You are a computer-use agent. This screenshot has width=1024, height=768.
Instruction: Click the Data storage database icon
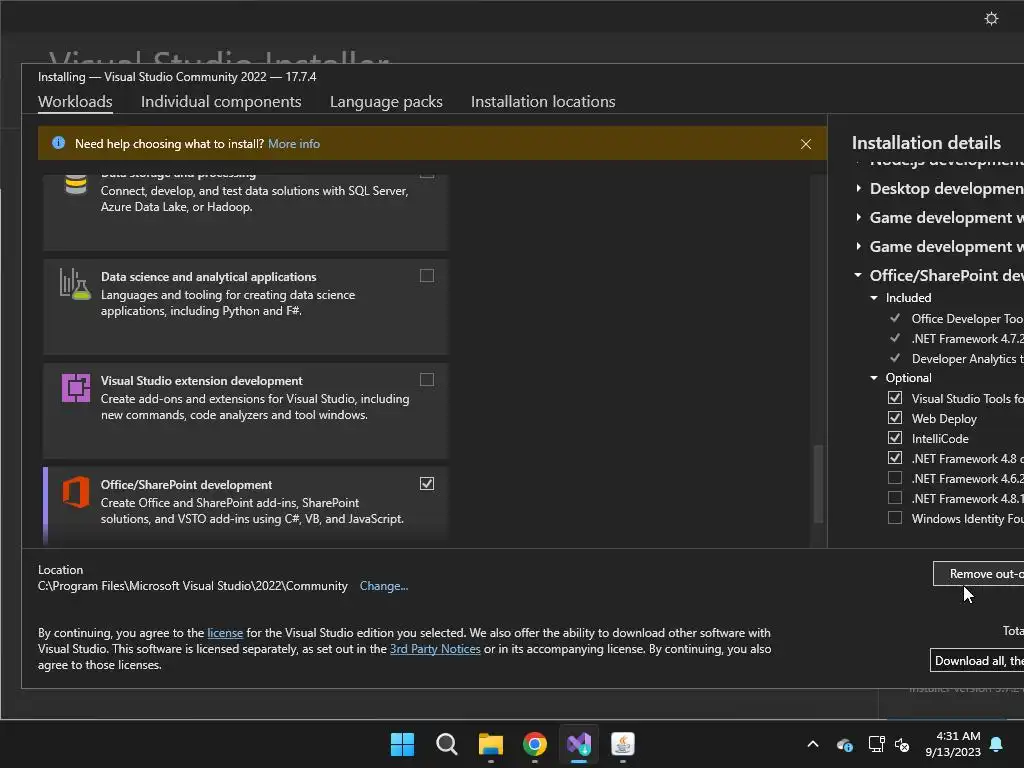76,184
